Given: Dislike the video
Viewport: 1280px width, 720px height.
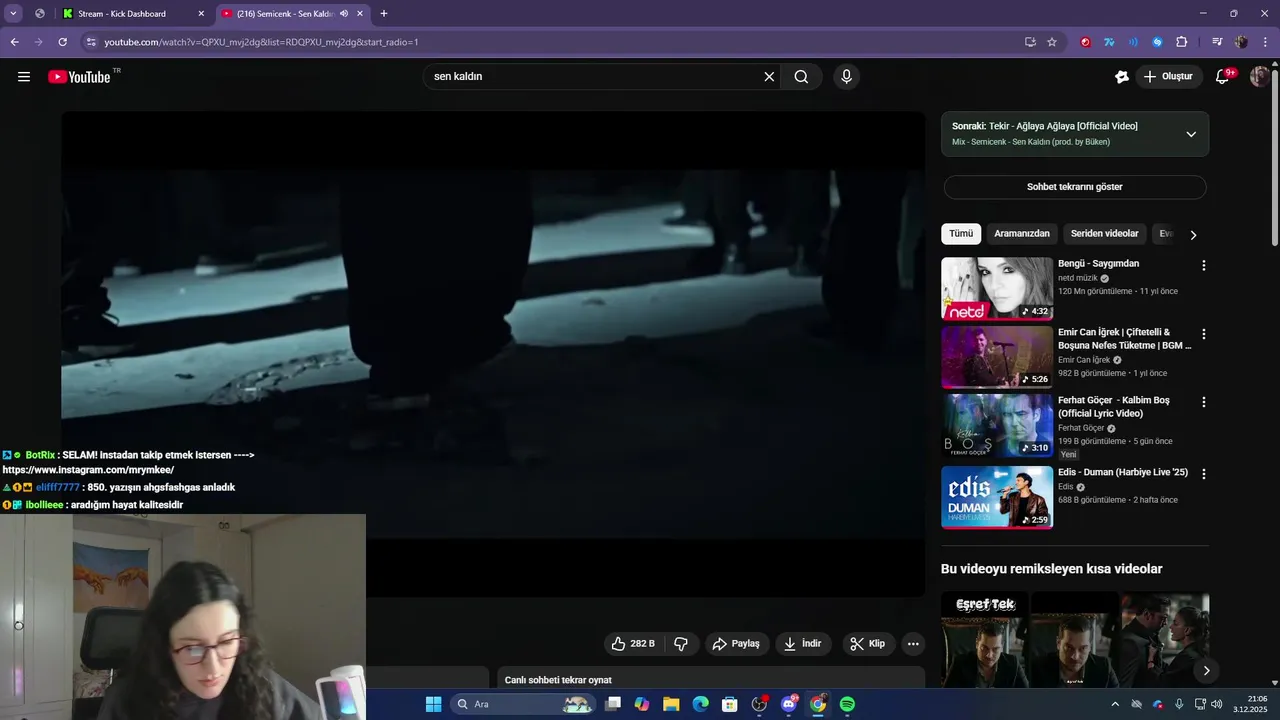Looking at the screenshot, I should click(681, 644).
